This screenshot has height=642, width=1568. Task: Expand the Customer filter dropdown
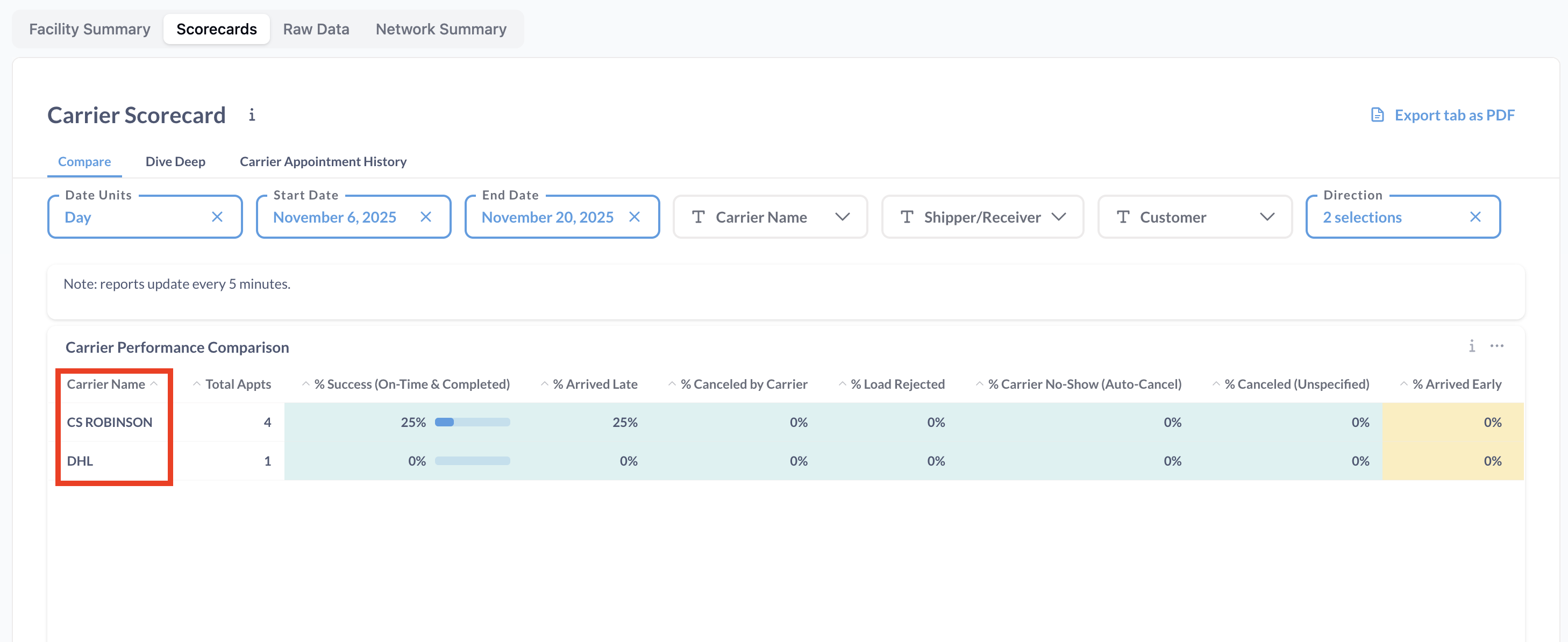coord(1267,217)
